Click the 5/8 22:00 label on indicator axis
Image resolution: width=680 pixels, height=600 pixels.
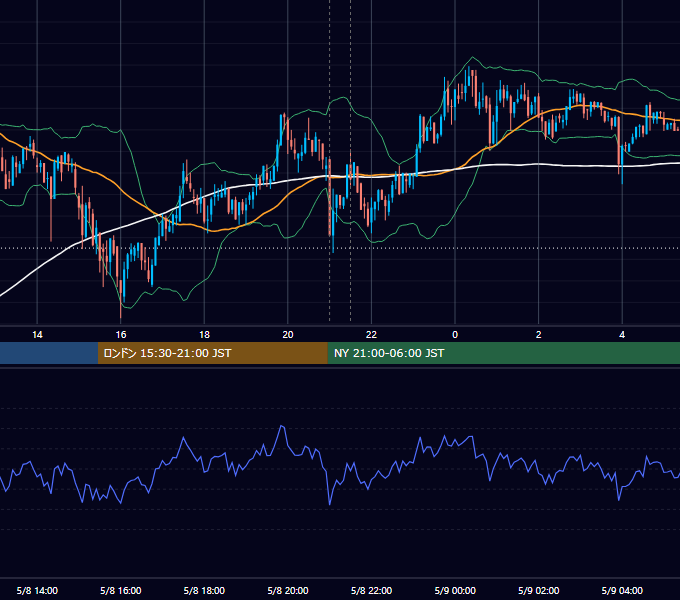point(371,590)
